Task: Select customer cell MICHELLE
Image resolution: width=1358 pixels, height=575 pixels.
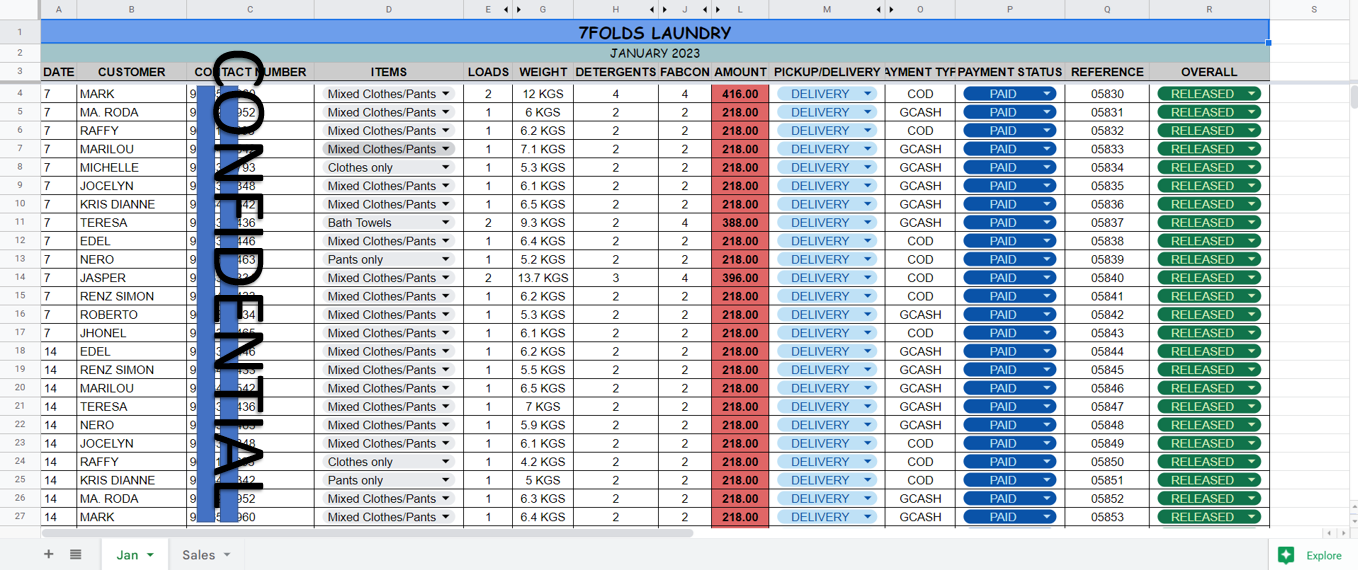Action: pyautogui.click(x=132, y=168)
